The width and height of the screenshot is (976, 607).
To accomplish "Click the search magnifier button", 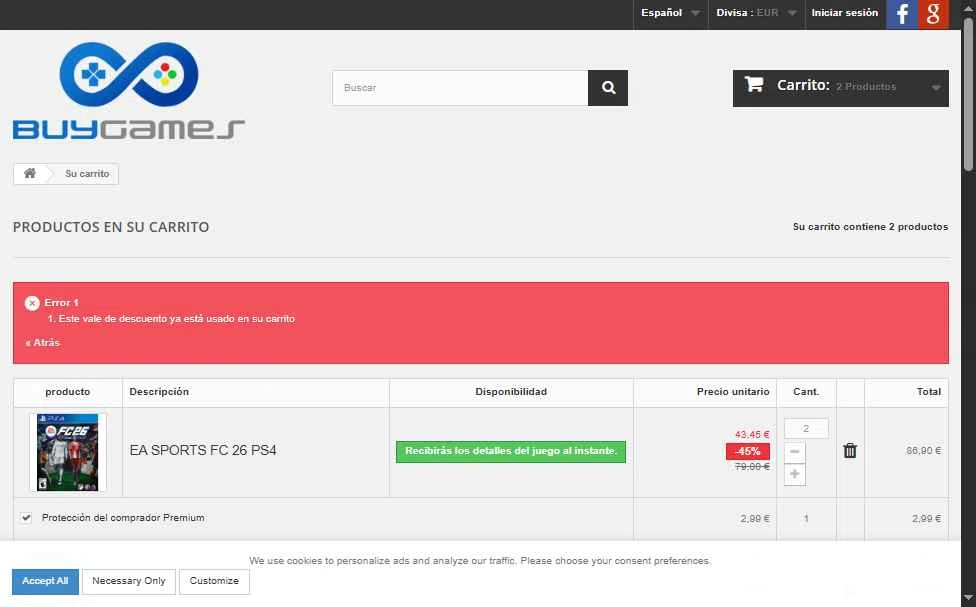I will click(608, 88).
